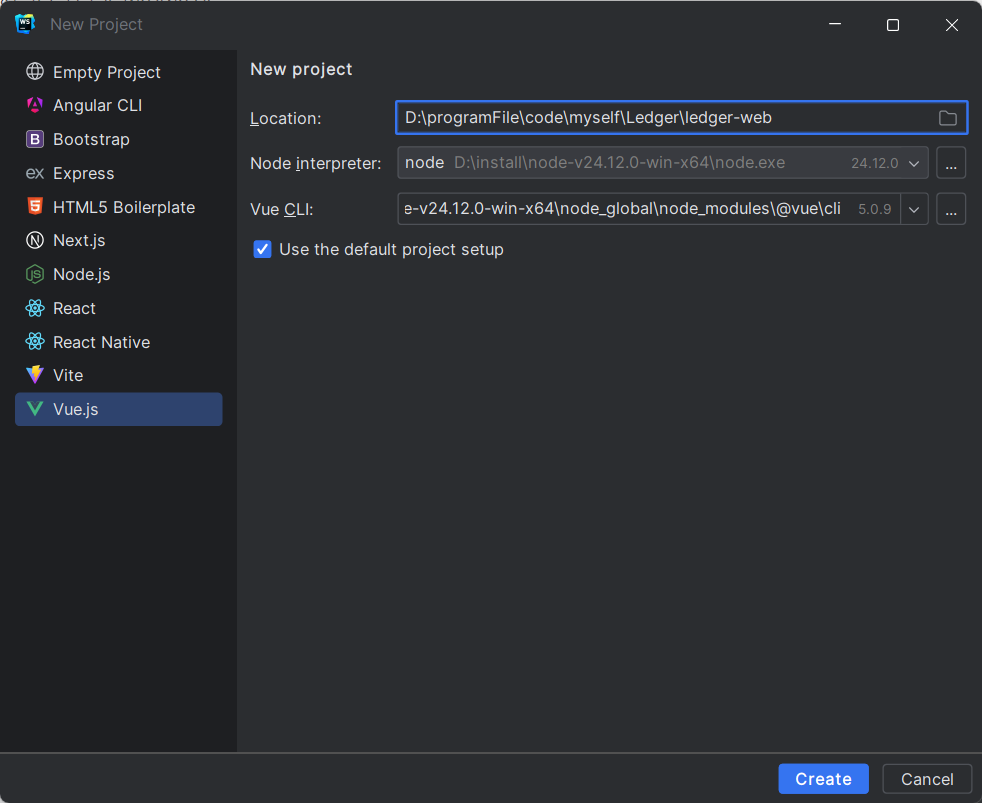Click the WebStorm logo in title bar
Image resolution: width=982 pixels, height=803 pixels.
tap(24, 24)
